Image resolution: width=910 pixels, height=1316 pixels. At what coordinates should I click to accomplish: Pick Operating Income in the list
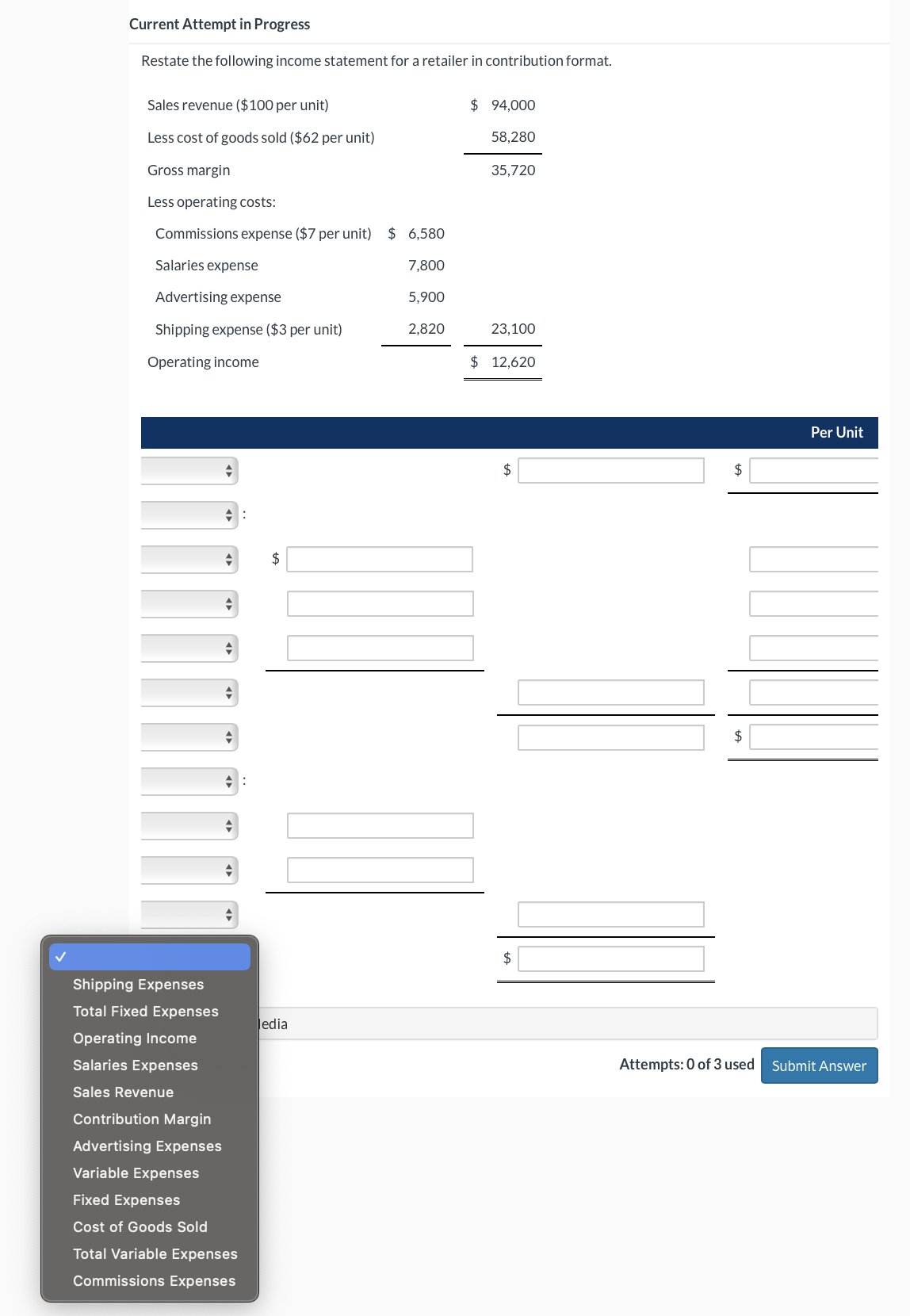pyautogui.click(x=150, y=1038)
